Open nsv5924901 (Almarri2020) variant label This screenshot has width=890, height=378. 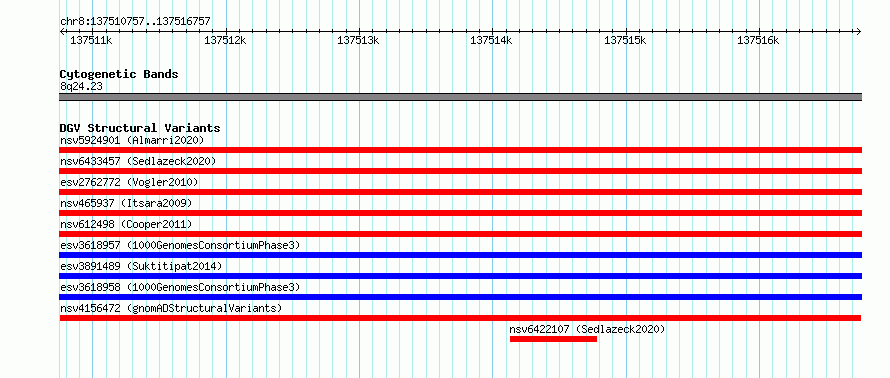coord(132,140)
